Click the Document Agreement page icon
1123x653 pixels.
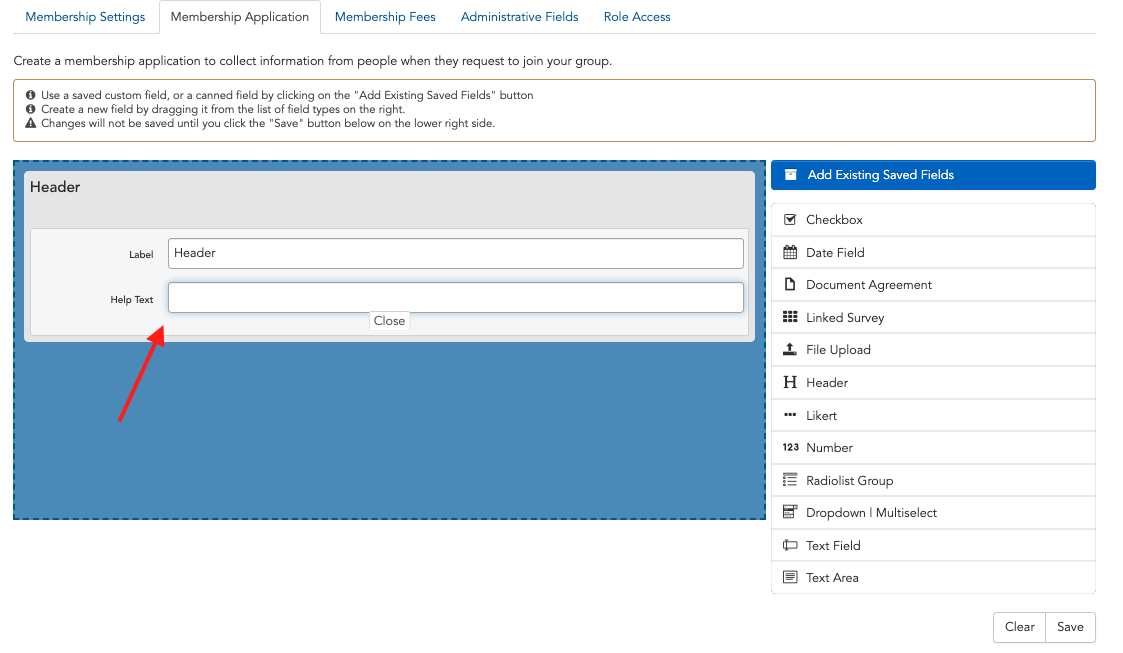790,285
